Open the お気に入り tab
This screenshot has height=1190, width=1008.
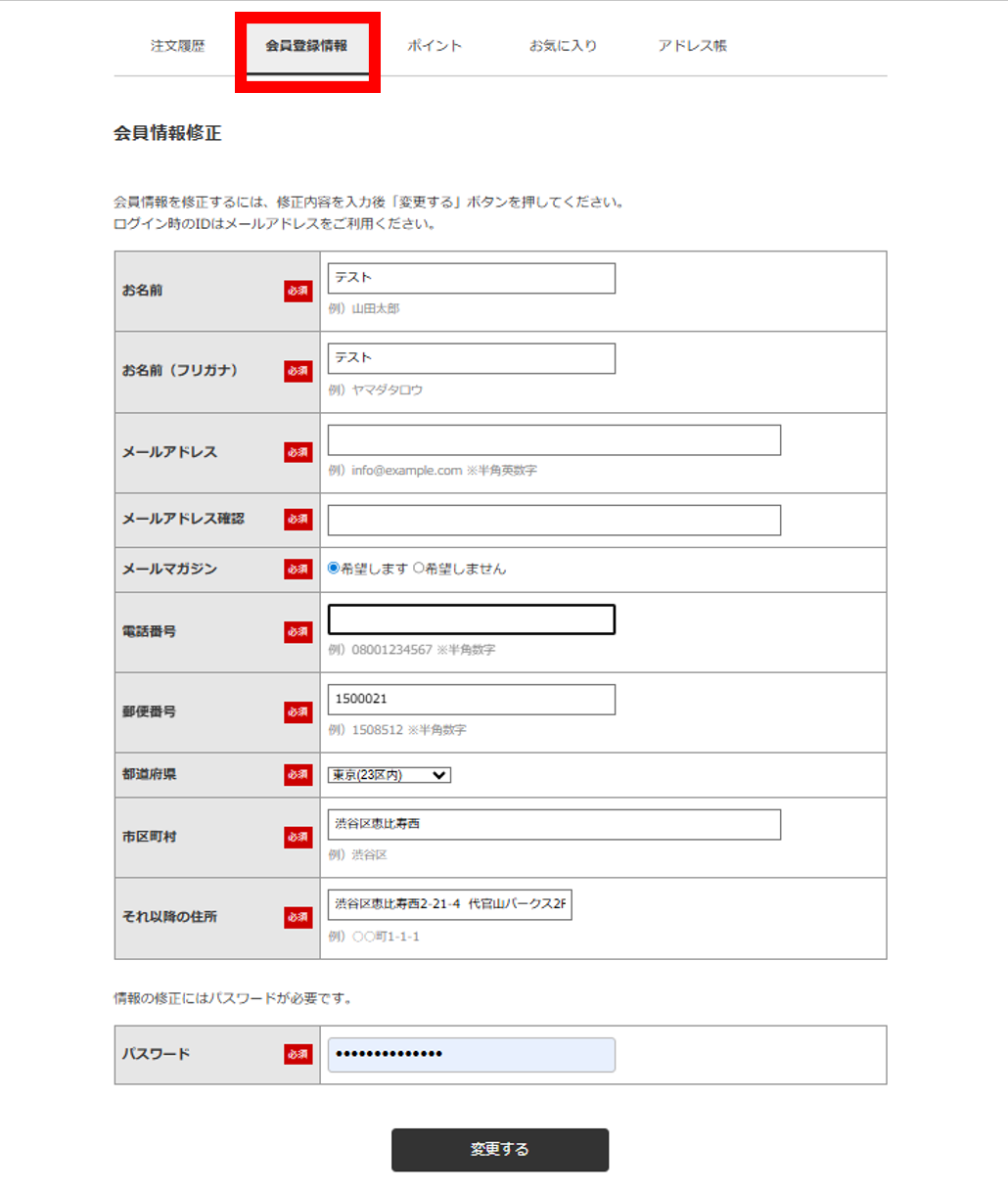563,45
